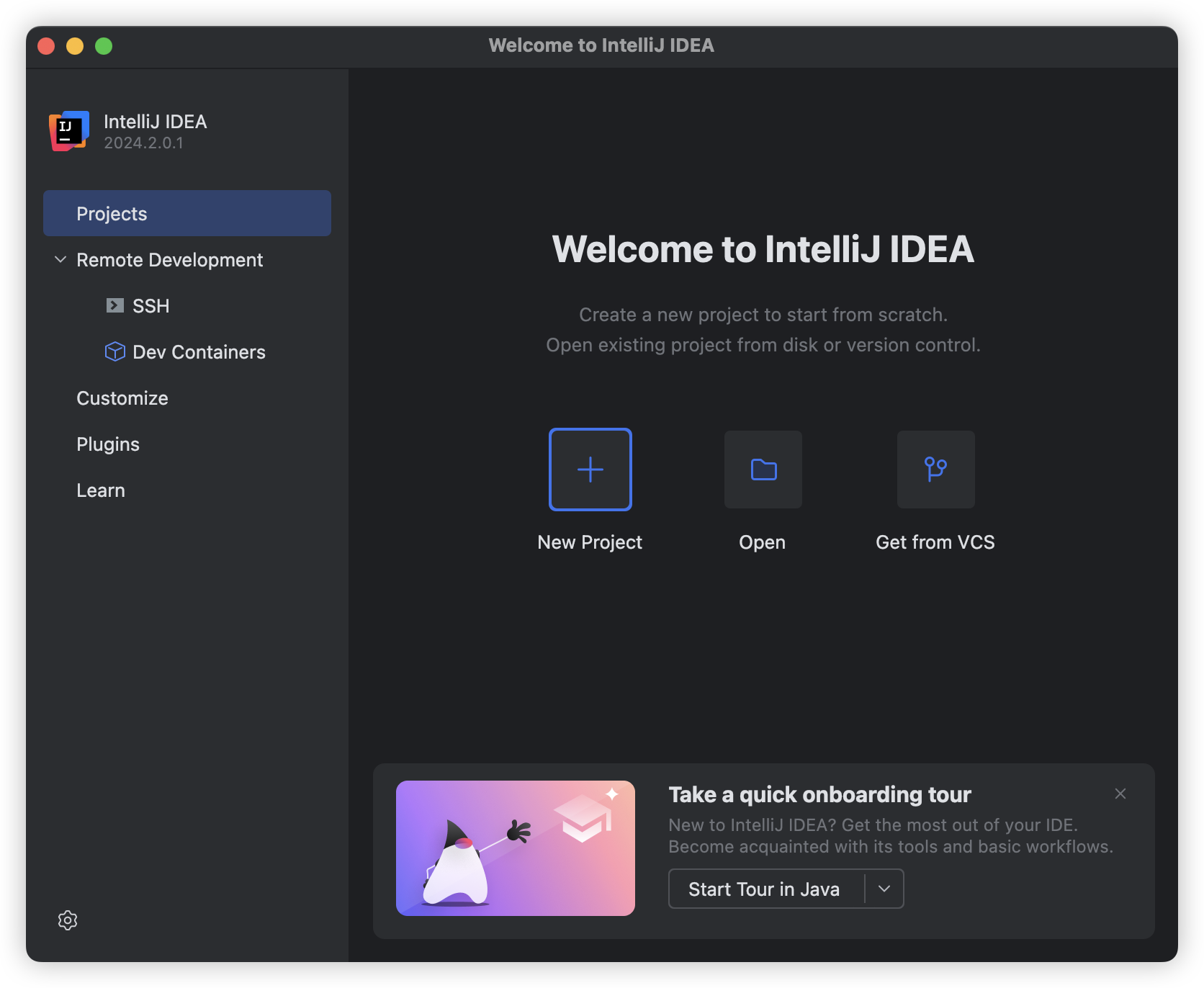Close the window with the red button

[46, 46]
